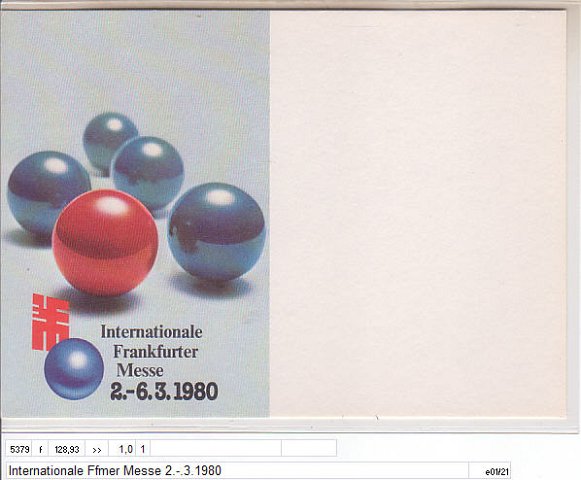The image size is (581, 480).
Task: Click the scanned Frankfurter Messe postcard image
Action: (x=283, y=214)
